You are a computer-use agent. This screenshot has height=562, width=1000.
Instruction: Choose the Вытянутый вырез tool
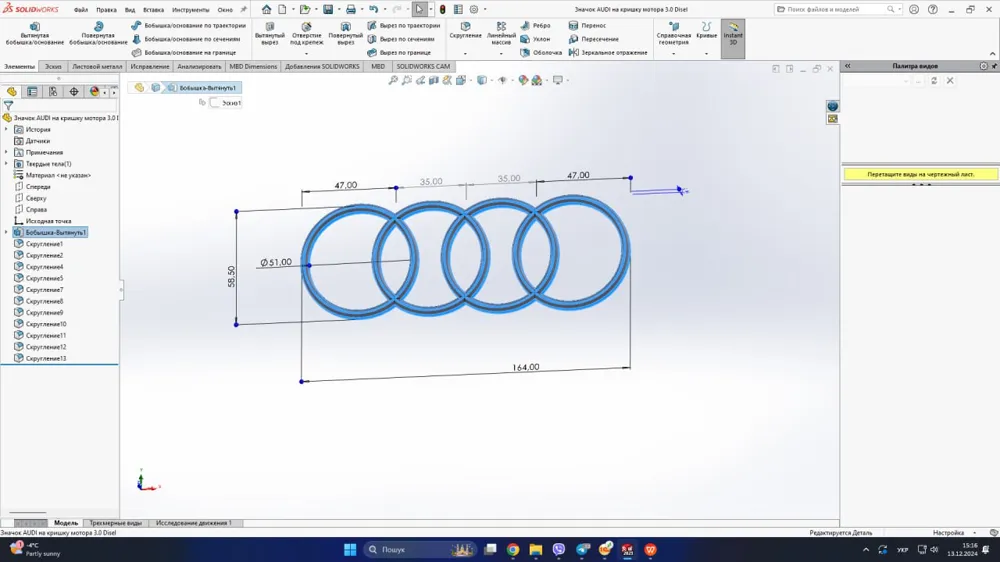270,34
